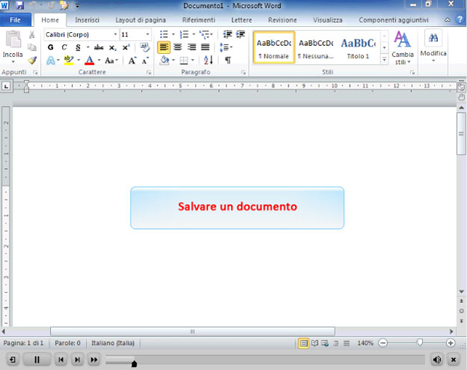Click the increase indent icon
467x370 pixels.
coord(240,34)
